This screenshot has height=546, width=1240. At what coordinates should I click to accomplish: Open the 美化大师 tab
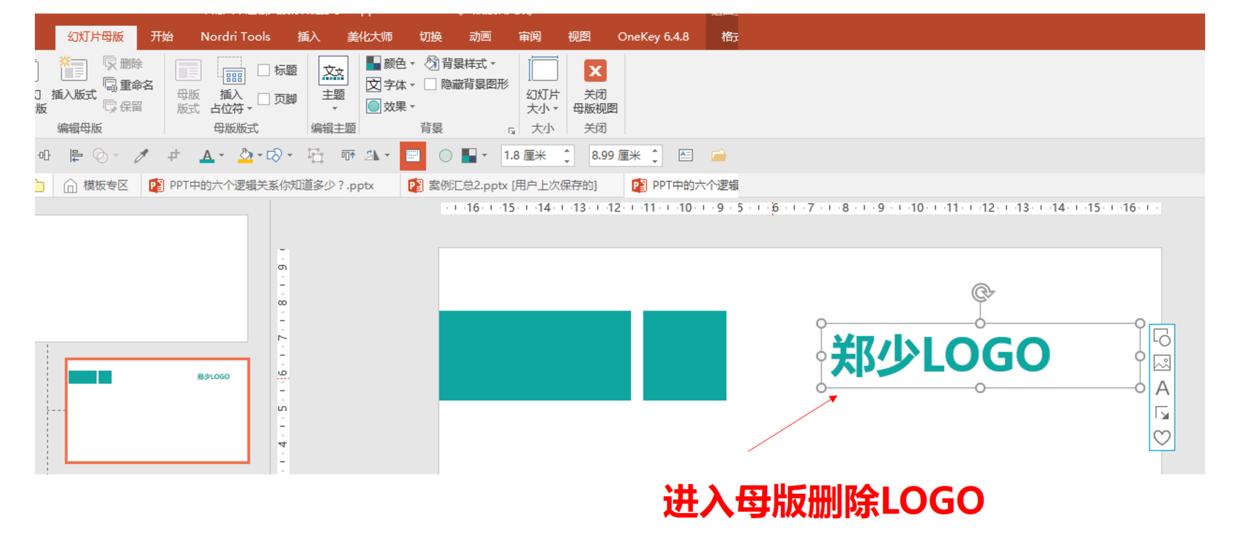pos(369,36)
